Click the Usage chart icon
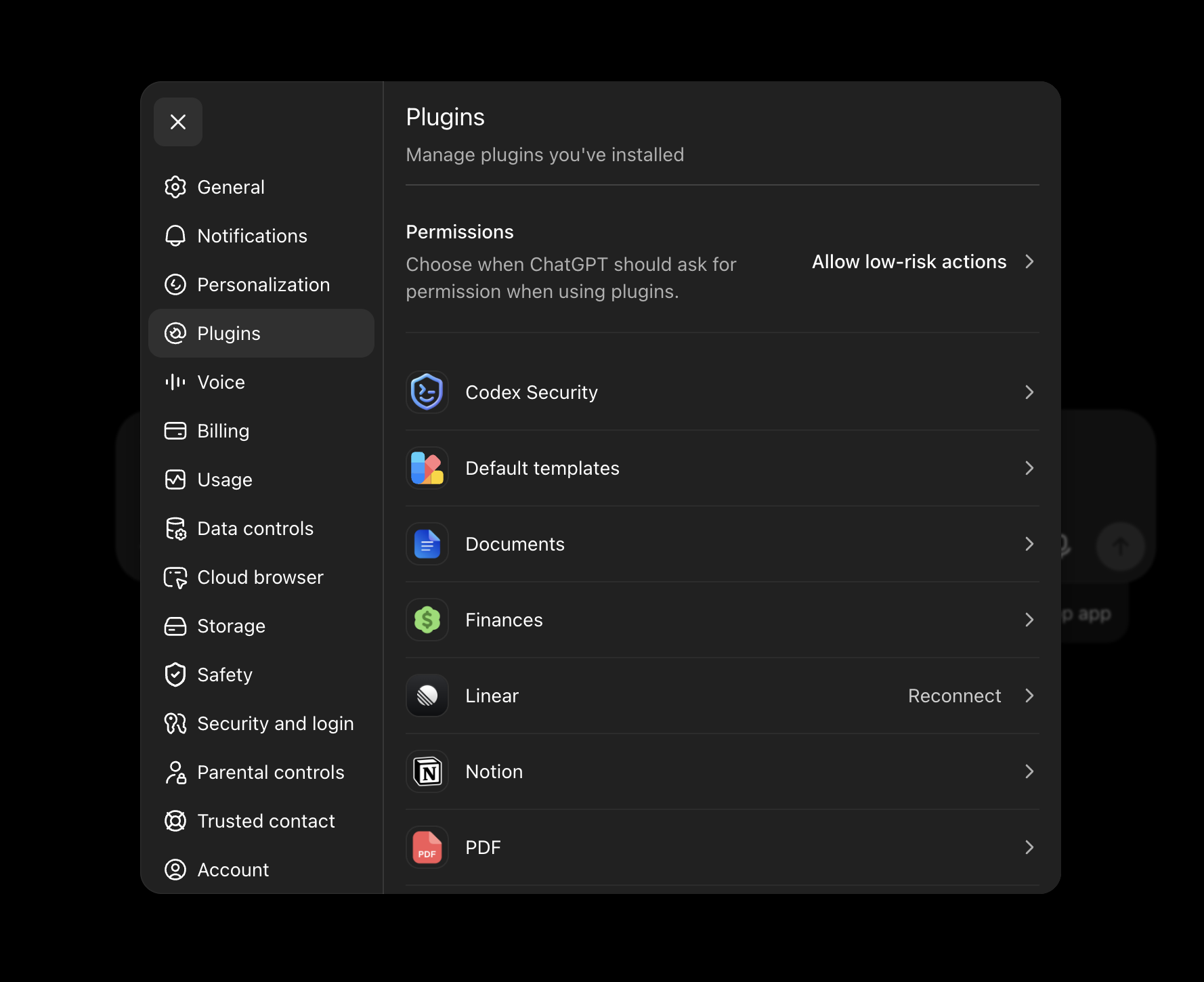Image resolution: width=1204 pixels, height=982 pixels. 175,479
